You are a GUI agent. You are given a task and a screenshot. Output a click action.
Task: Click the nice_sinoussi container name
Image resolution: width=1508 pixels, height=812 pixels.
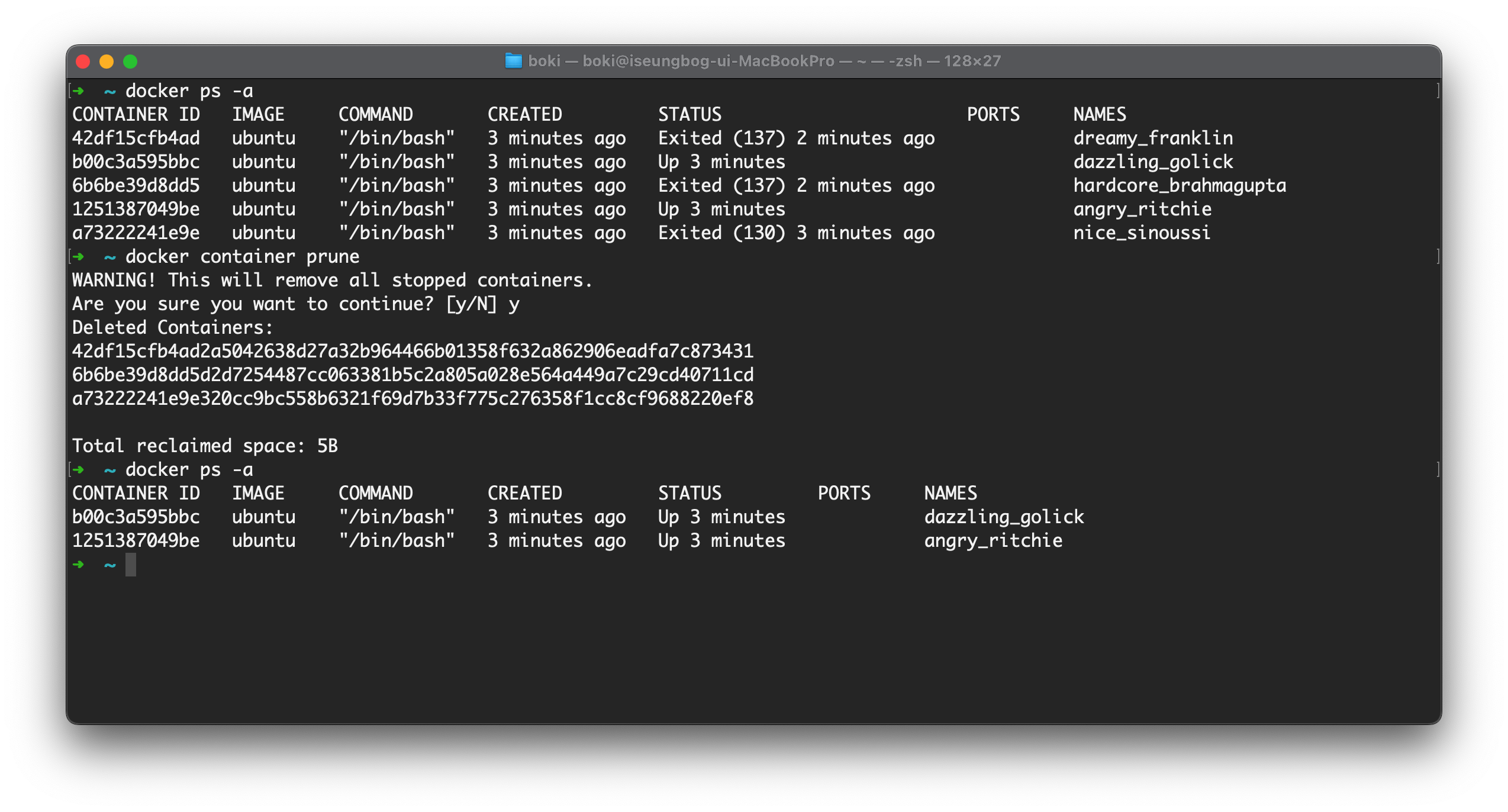pos(1142,233)
